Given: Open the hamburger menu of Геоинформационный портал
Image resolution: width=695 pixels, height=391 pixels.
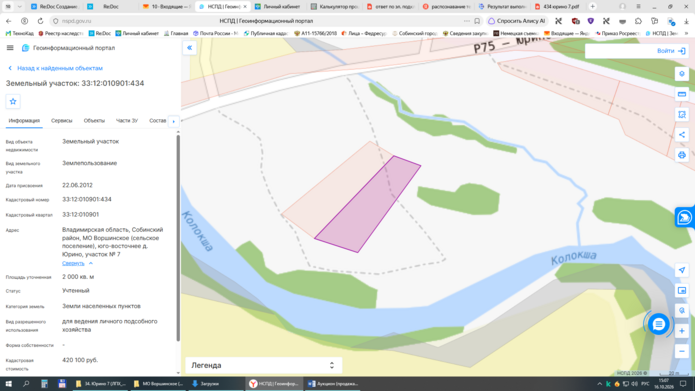Looking at the screenshot, I should click(x=10, y=48).
